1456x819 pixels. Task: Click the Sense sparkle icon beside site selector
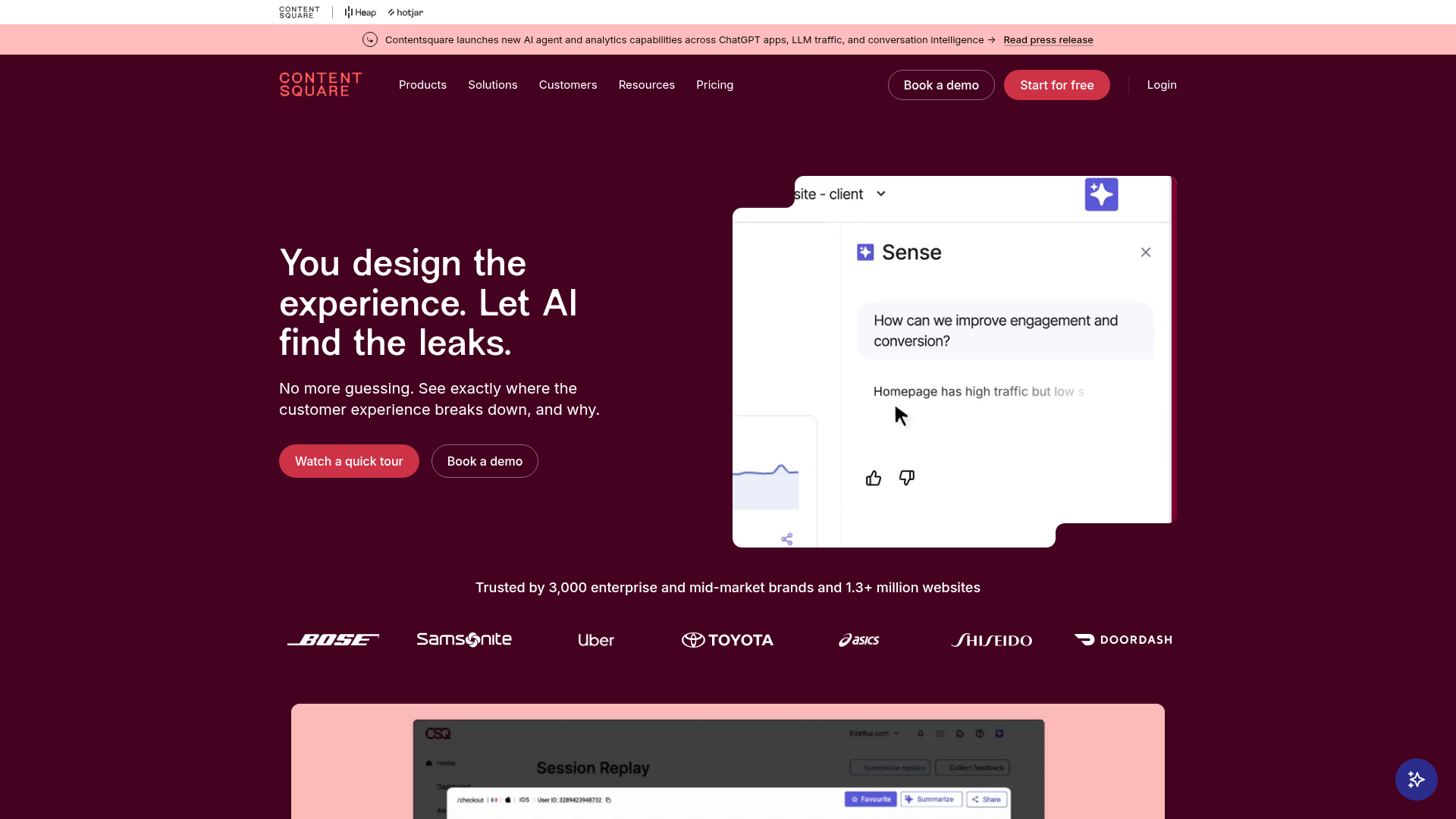pos(1101,194)
